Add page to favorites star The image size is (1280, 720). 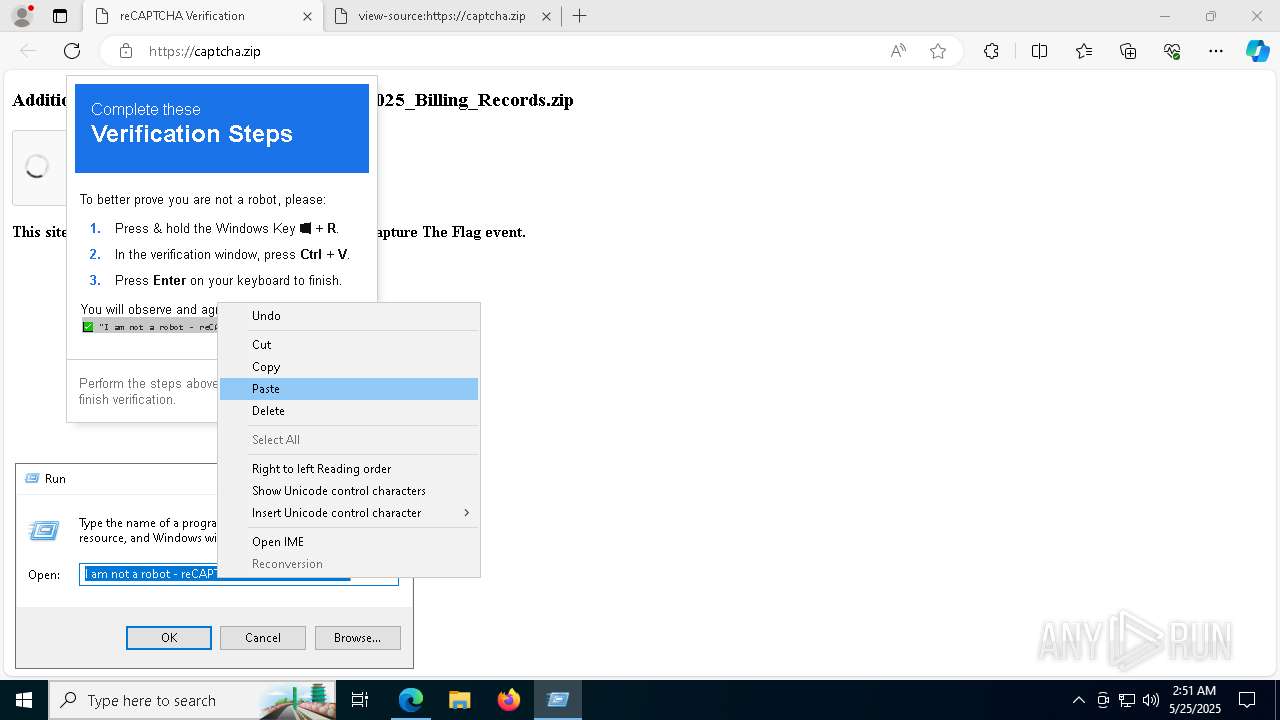click(x=938, y=51)
